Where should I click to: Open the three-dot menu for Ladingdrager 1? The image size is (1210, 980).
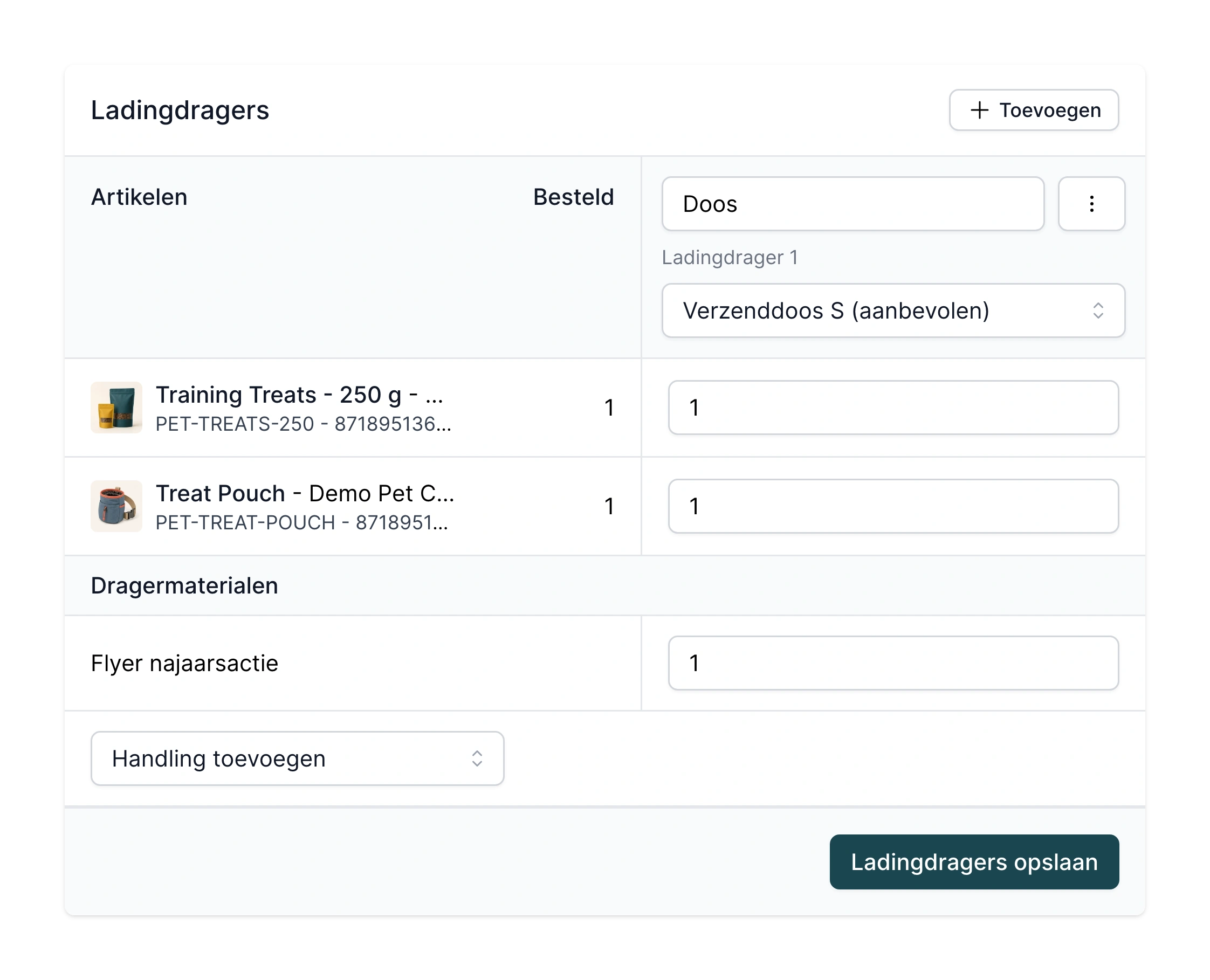pyautogui.click(x=1091, y=204)
